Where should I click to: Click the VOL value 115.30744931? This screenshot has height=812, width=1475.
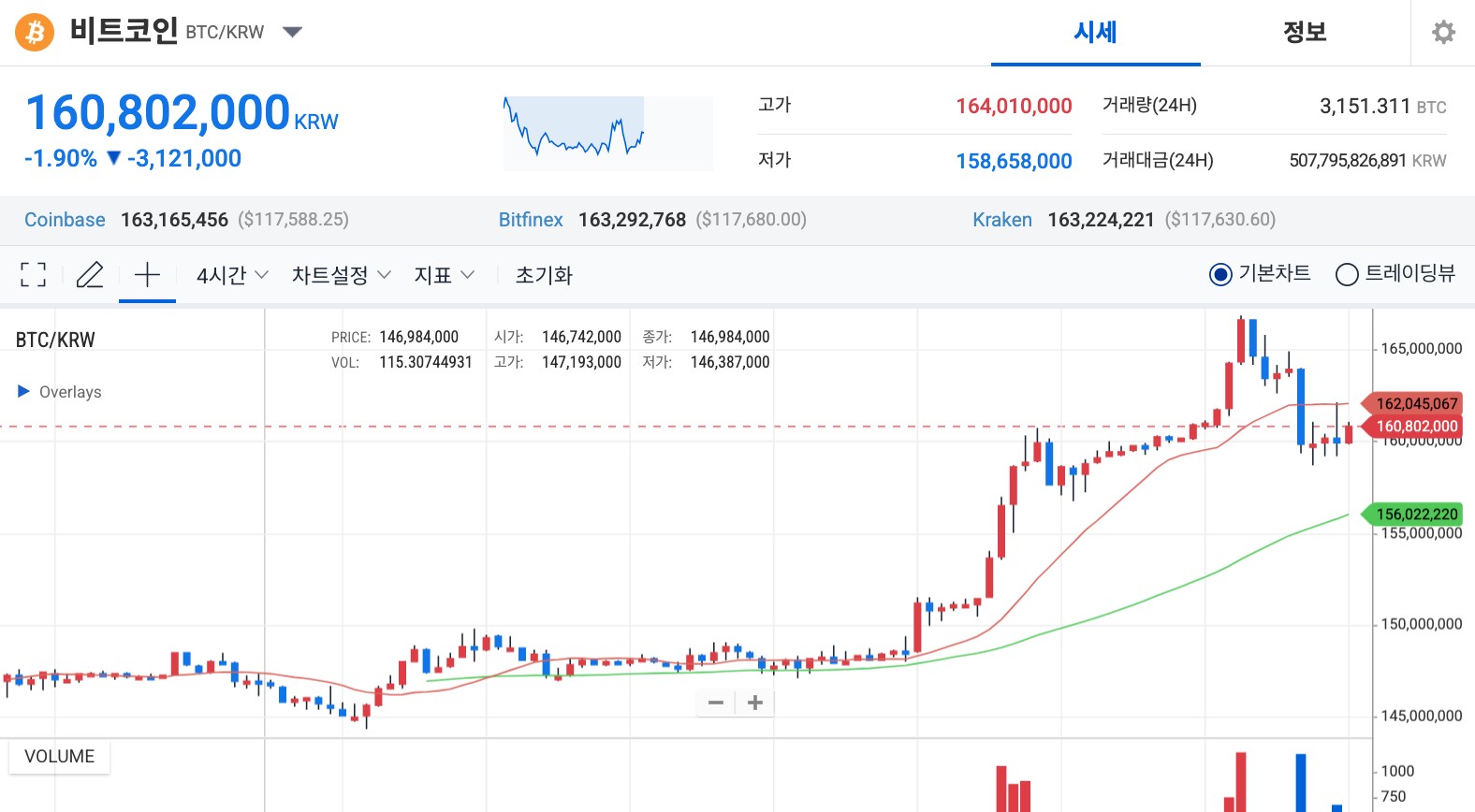point(426,362)
